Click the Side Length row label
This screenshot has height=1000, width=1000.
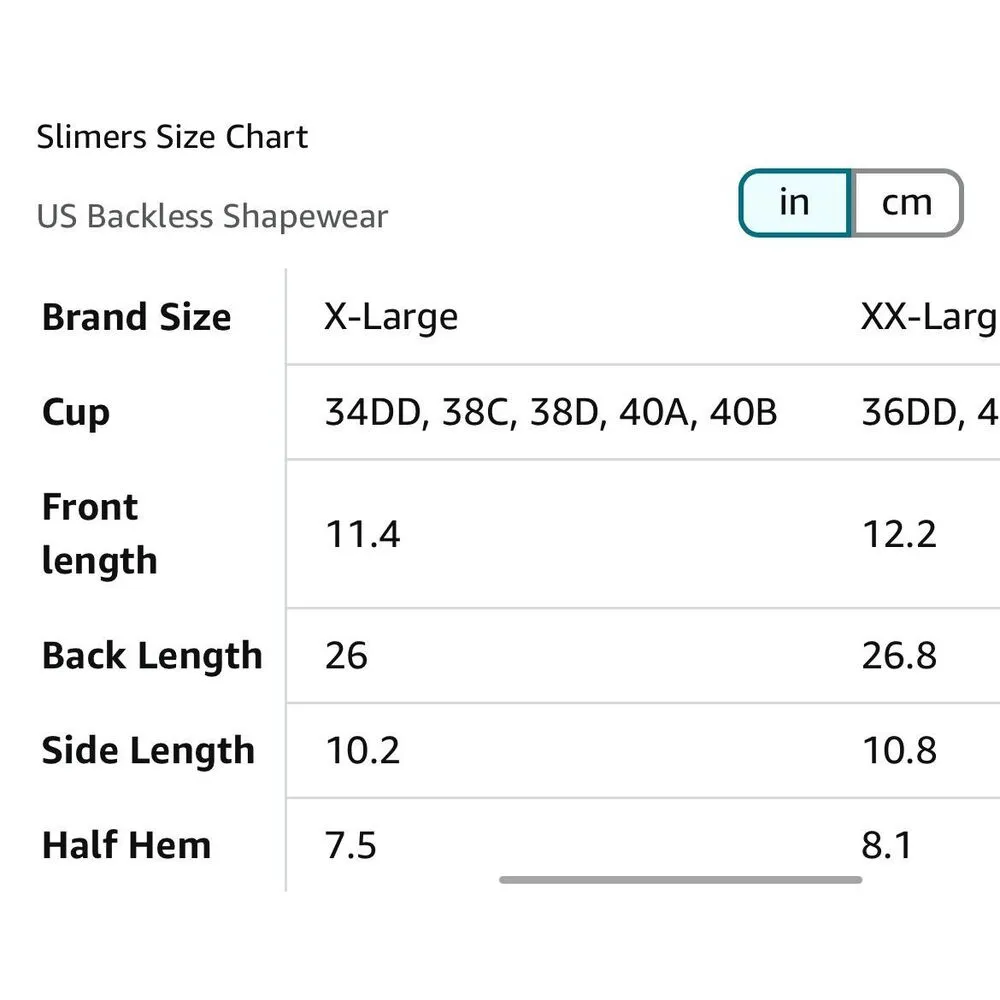point(148,751)
